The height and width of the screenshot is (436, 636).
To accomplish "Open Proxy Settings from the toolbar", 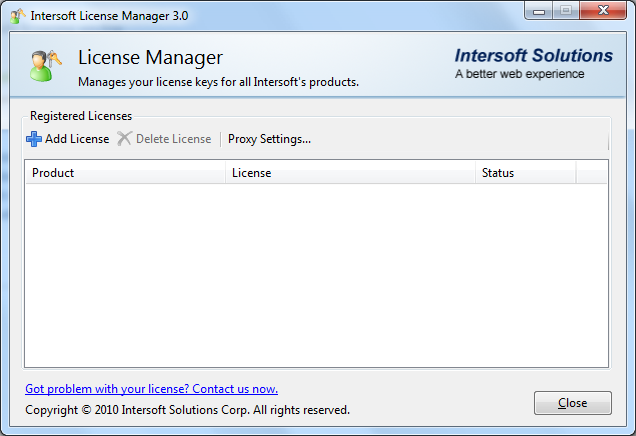I will [269, 139].
